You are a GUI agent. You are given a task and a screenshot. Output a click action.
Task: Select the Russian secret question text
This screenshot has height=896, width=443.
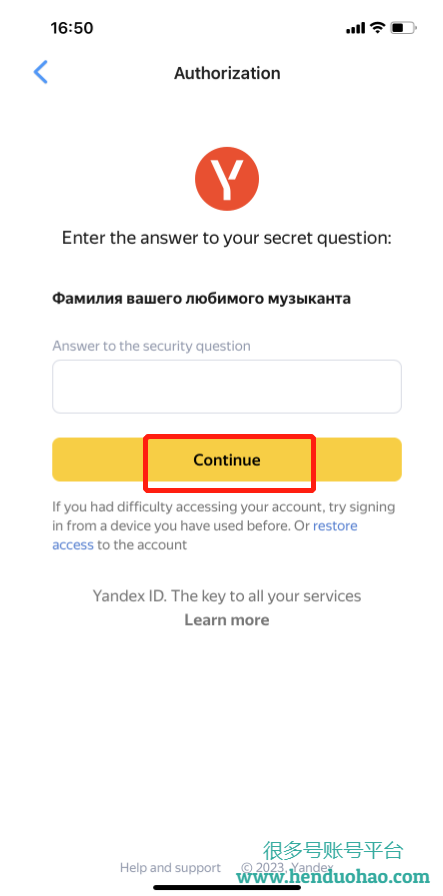(x=201, y=298)
